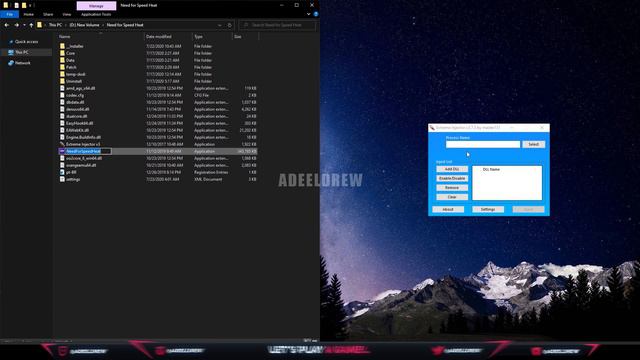Select the _Installer folder icon
640x360 pixels.
(x=62, y=46)
